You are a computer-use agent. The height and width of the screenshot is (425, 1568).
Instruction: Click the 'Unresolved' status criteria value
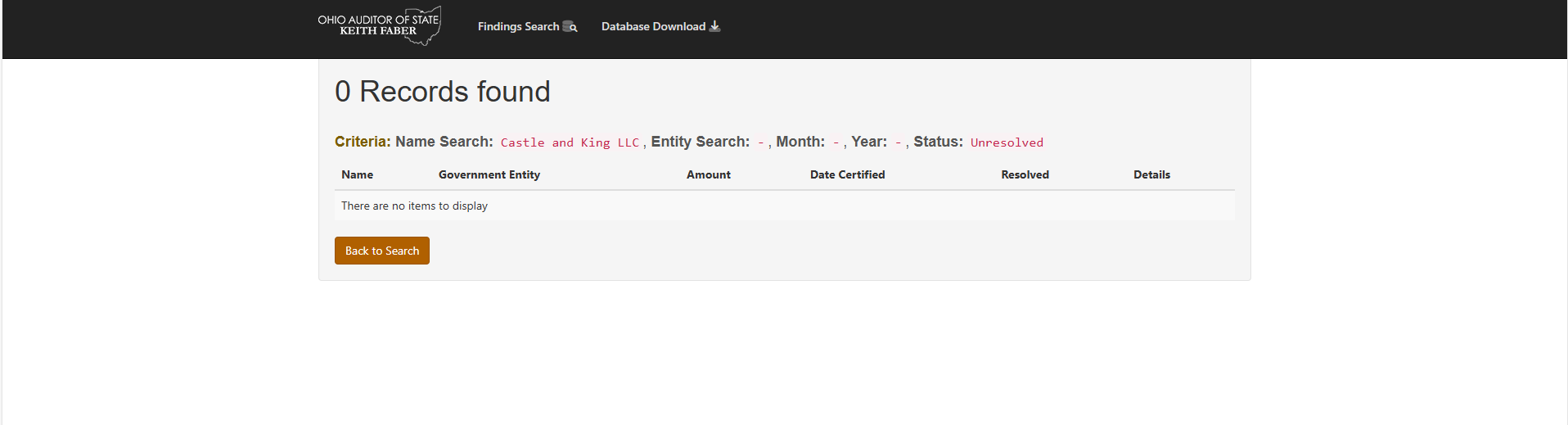1007,142
